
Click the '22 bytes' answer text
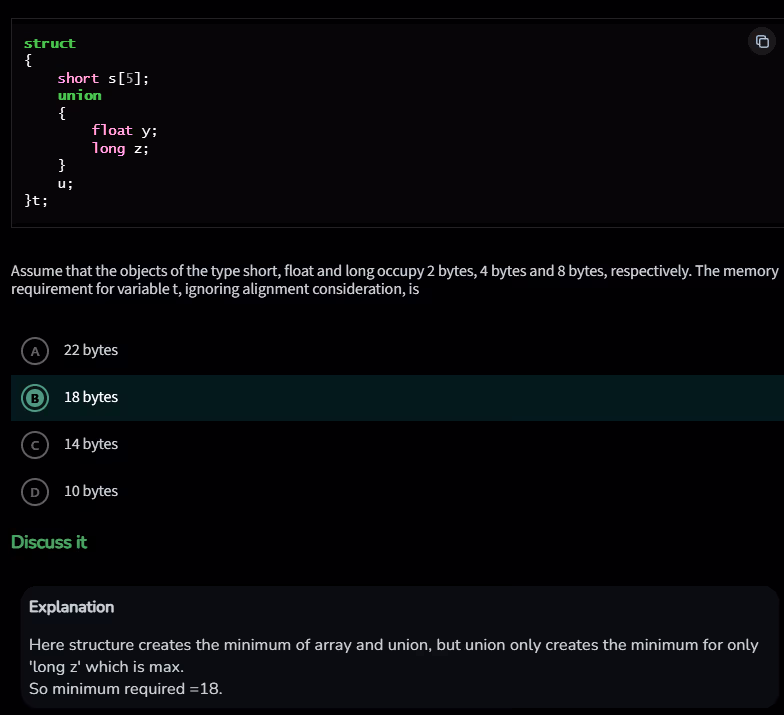[x=91, y=351]
